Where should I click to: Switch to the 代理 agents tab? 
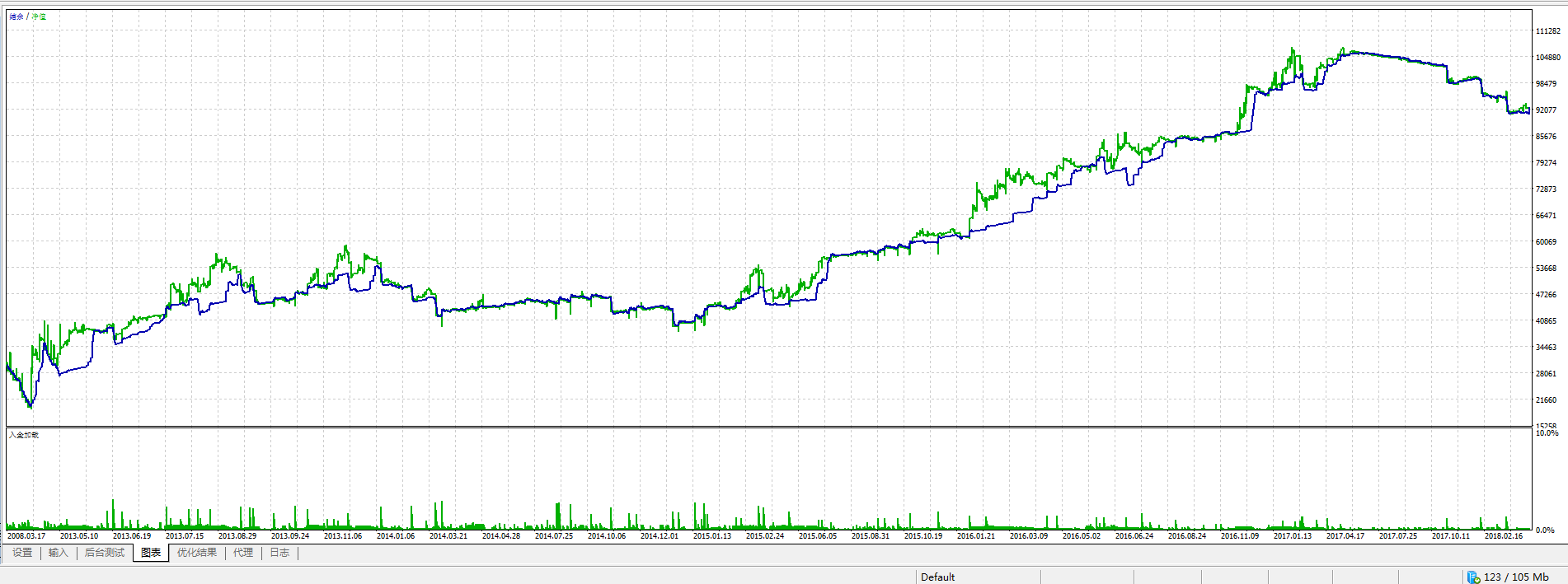click(243, 553)
